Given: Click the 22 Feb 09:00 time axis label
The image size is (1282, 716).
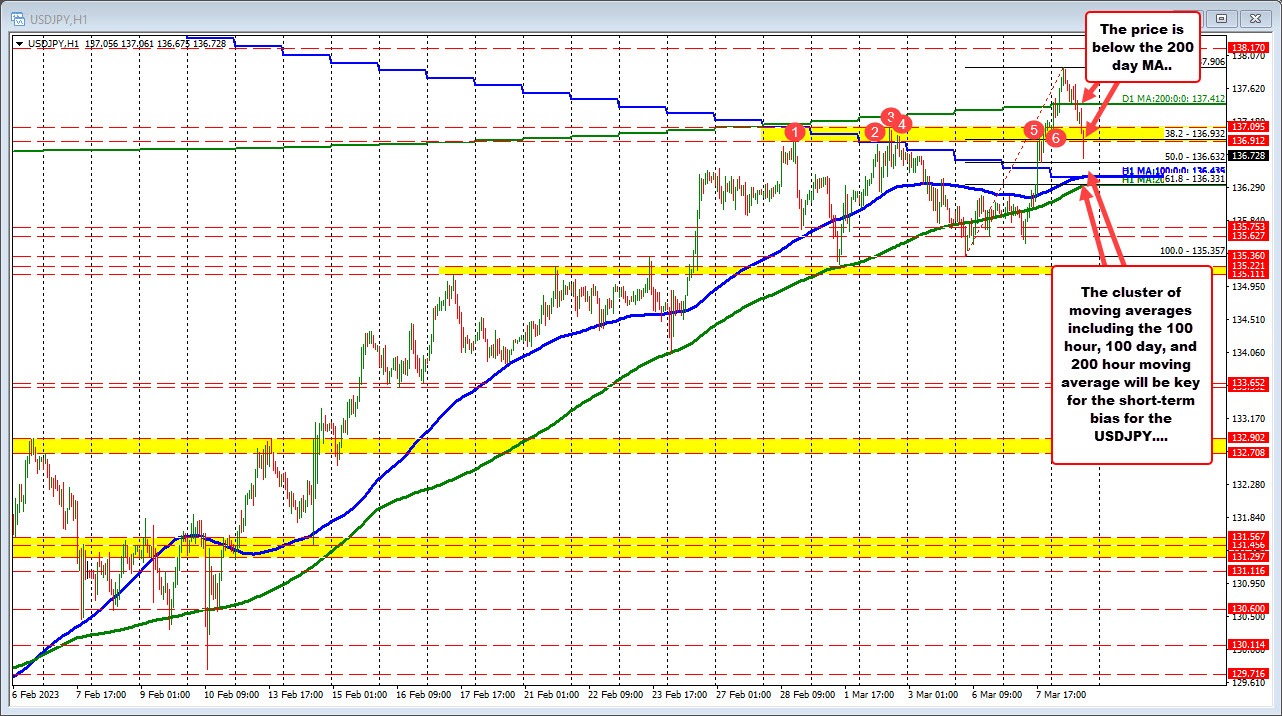Looking at the screenshot, I should [615, 693].
